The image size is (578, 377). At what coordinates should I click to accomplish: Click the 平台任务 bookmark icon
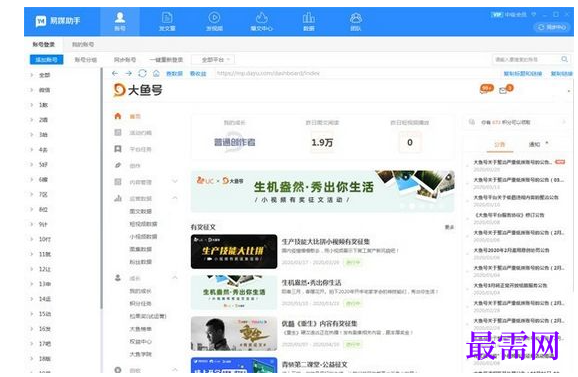click(x=118, y=149)
